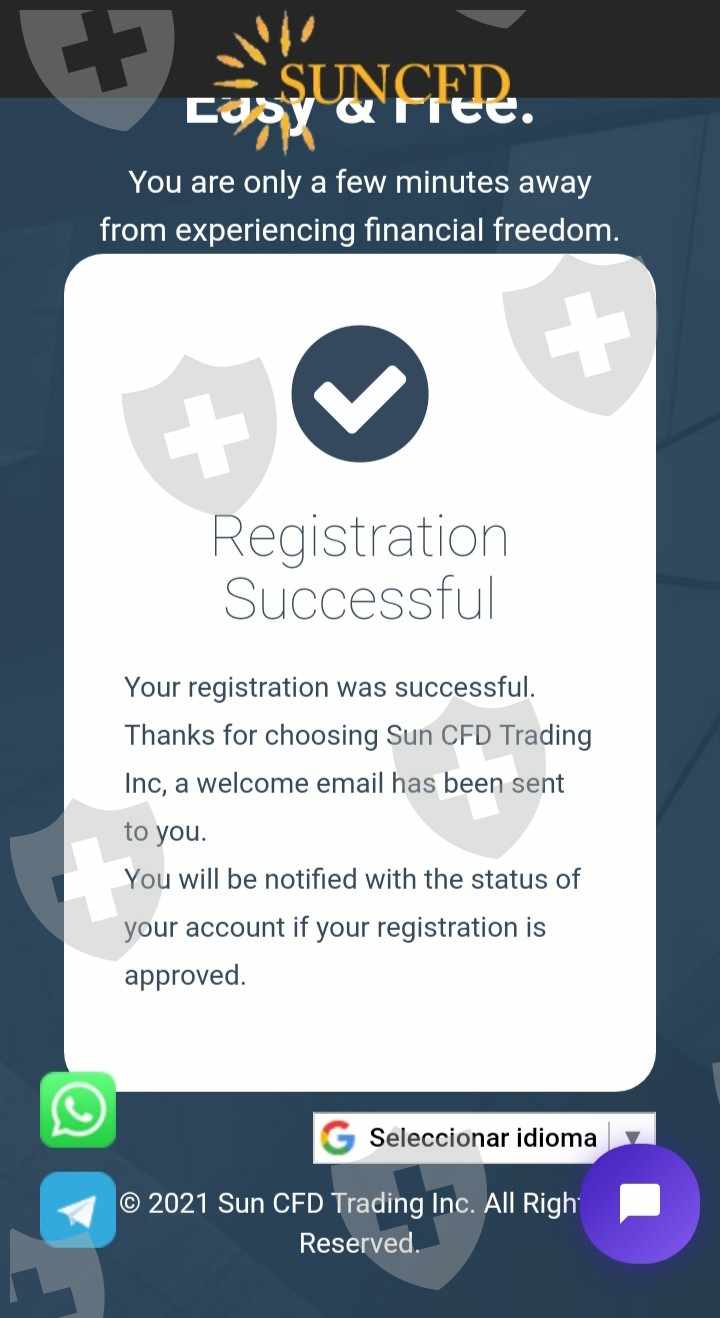Open the purple live chat bubble

point(640,1204)
